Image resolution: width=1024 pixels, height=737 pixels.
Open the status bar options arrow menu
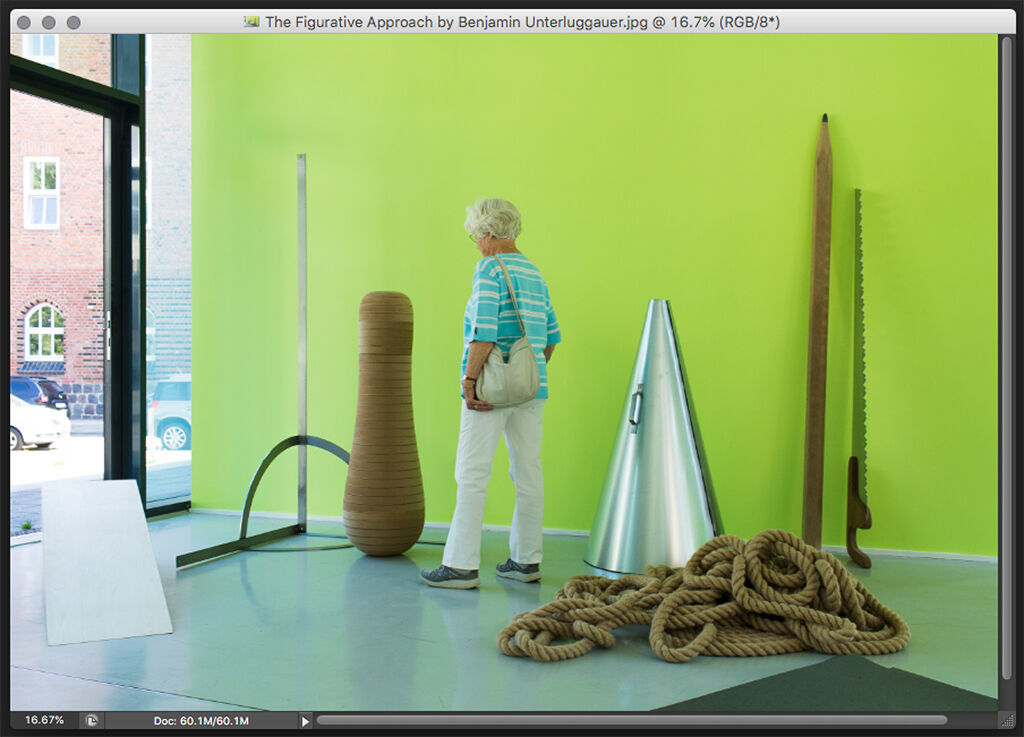305,721
